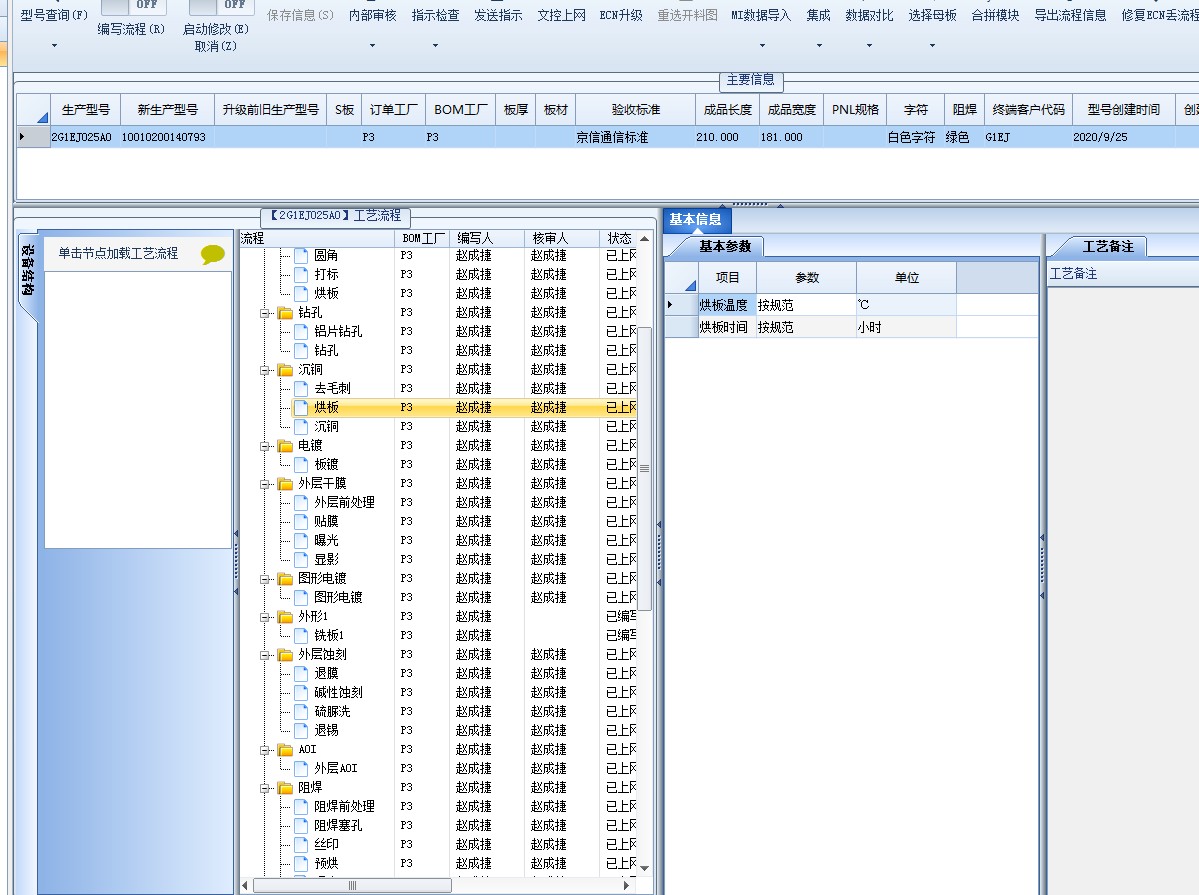Select the 硫脲洗 tree row
This screenshot has width=1199, height=895.
(x=332, y=711)
